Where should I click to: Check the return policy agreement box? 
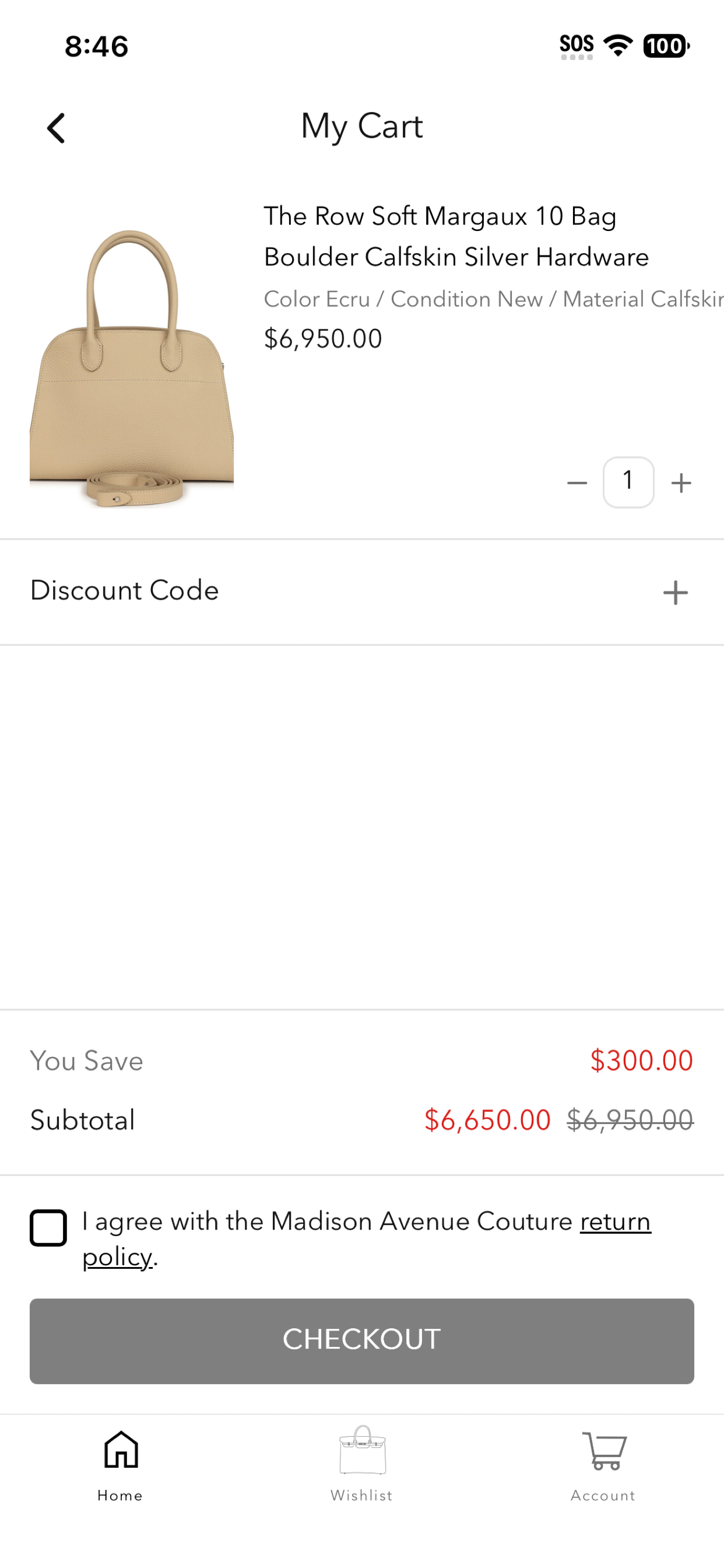coord(48,1228)
